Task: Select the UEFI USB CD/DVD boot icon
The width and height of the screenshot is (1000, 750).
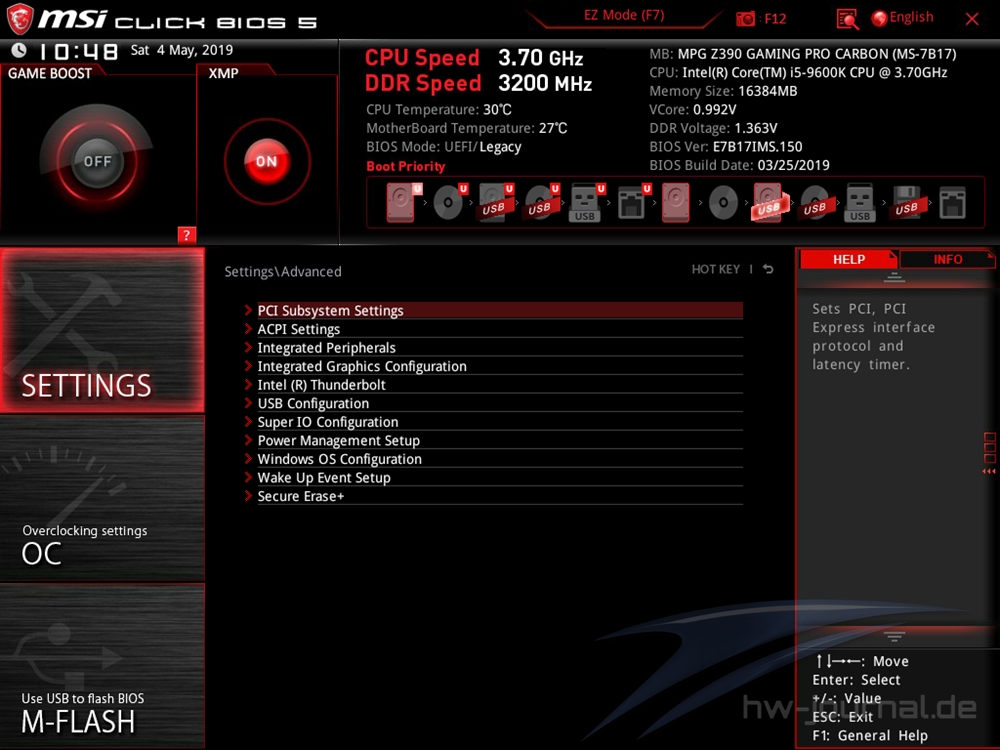Action: tap(541, 202)
